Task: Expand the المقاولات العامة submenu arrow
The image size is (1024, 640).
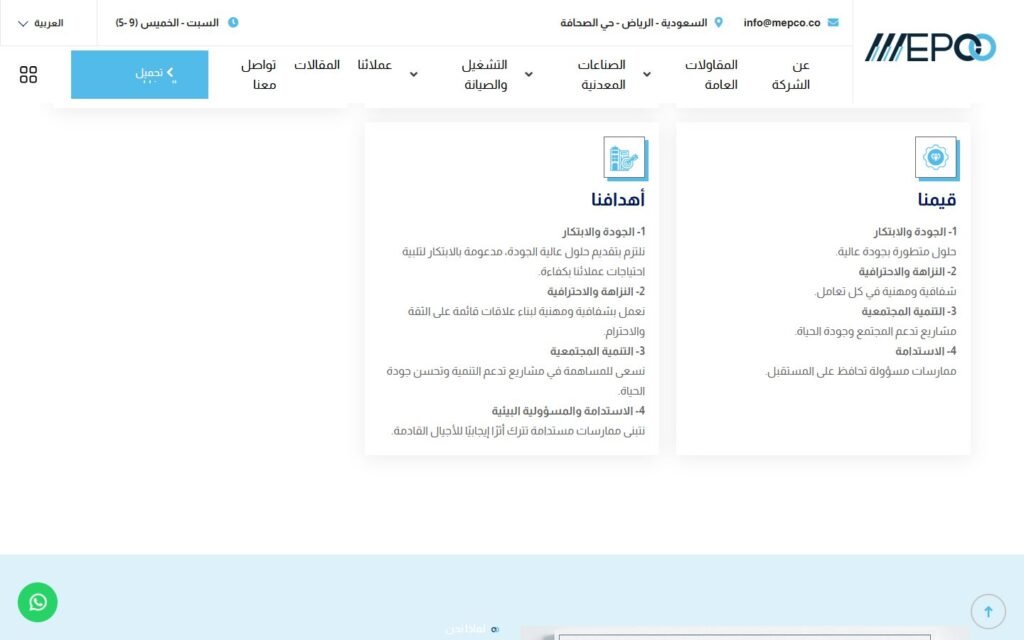Action: pyautogui.click(x=647, y=74)
